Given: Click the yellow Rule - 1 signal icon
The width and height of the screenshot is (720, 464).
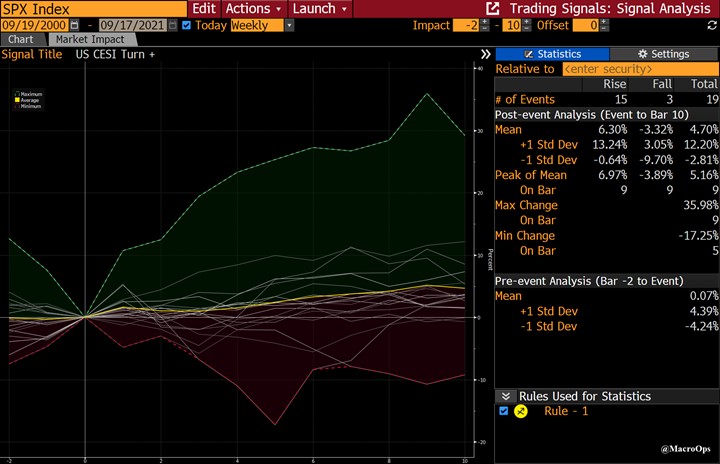Looking at the screenshot, I should point(521,412).
